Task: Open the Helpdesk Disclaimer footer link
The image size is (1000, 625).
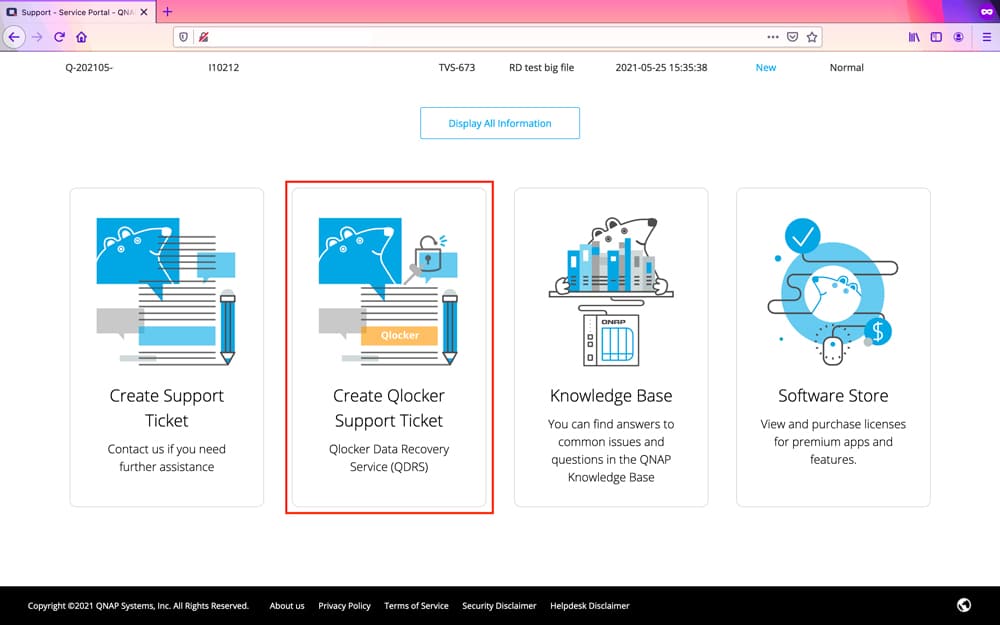Action: 590,606
